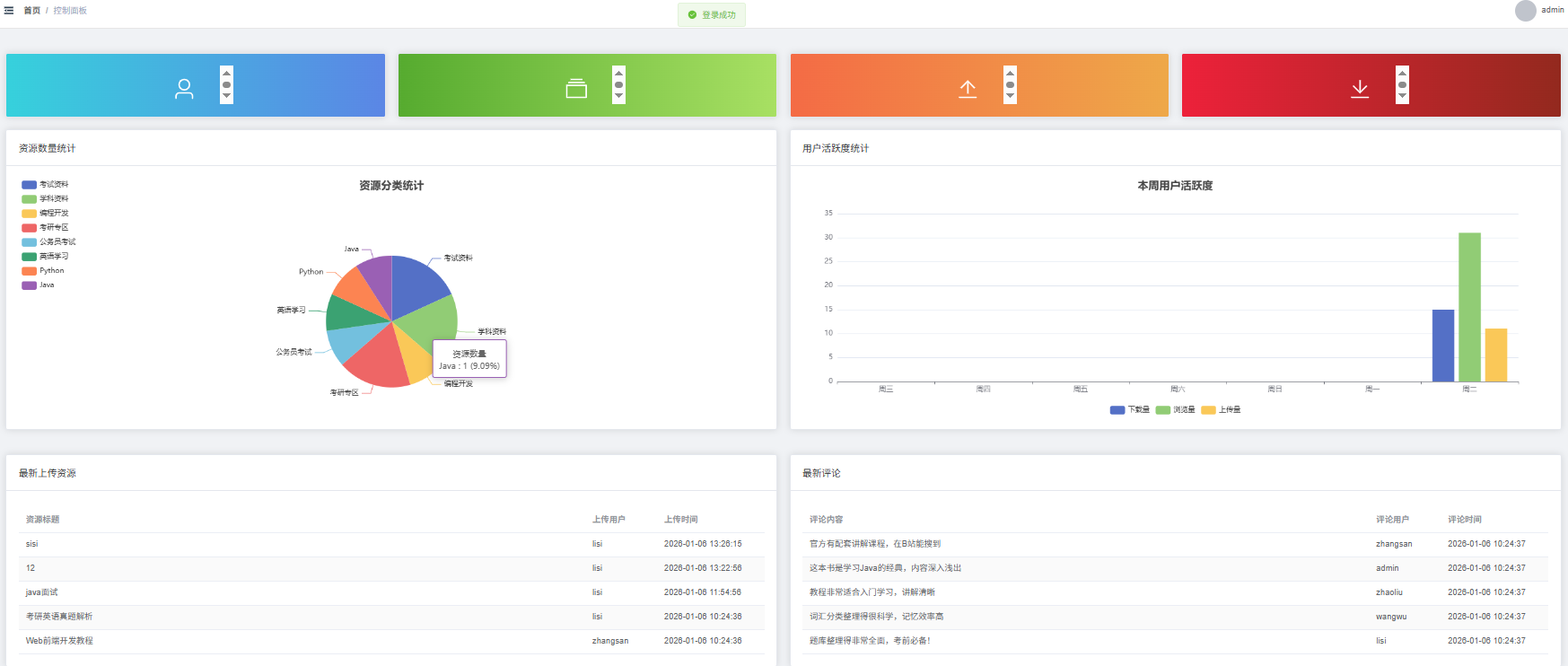Click the up arrow on red card scroller
Image resolution: width=1568 pixels, height=666 pixels.
click(1402, 74)
